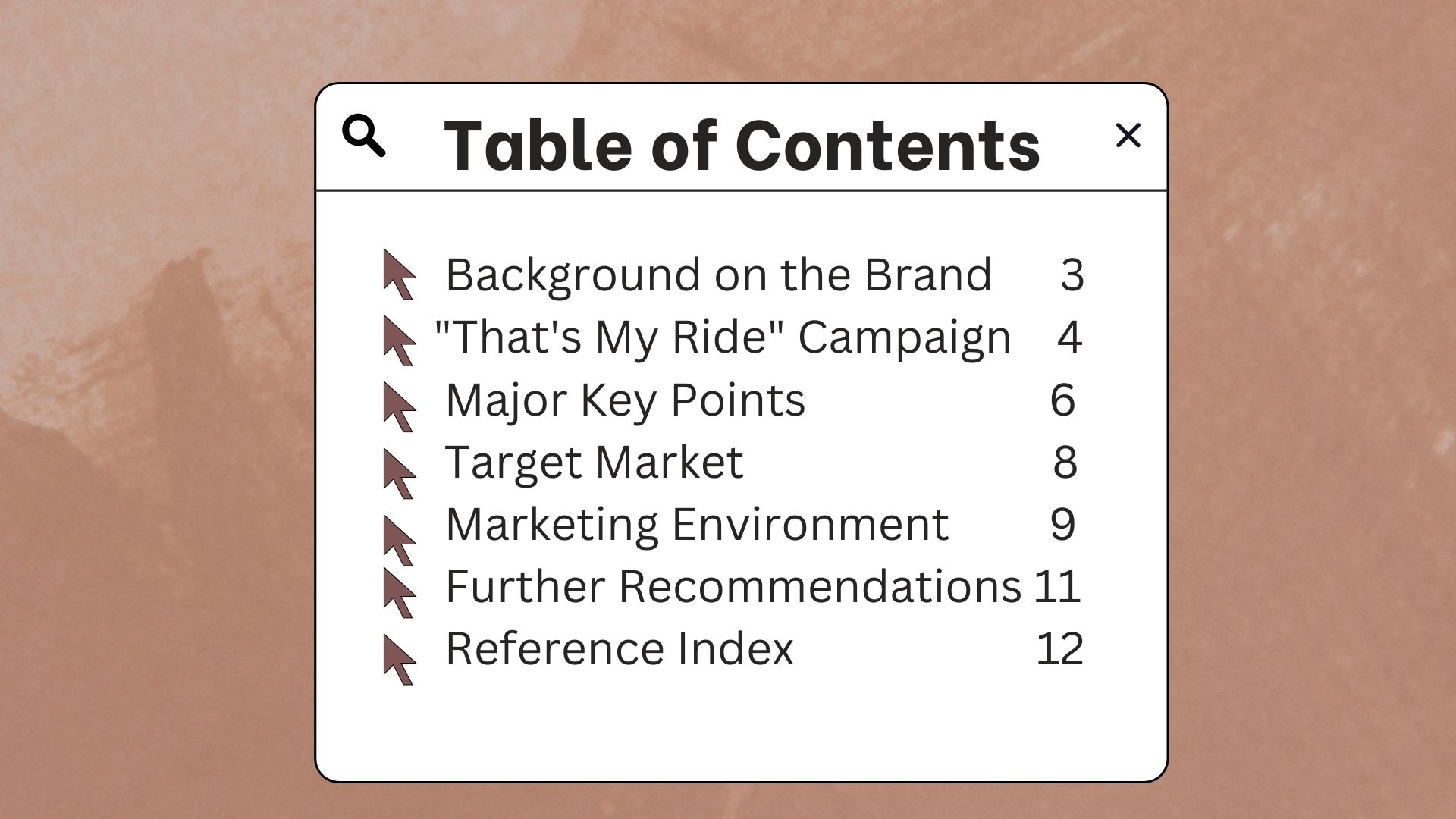Click the magnifying glass search icon

pos(363,136)
